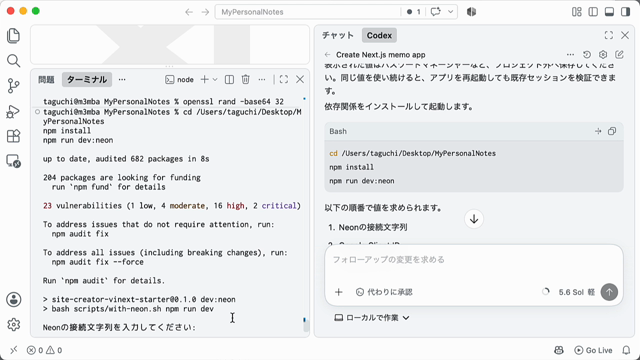The image size is (640, 360).
Task: Click the フォローアップの変更を求める input field
Action: [x=474, y=260]
